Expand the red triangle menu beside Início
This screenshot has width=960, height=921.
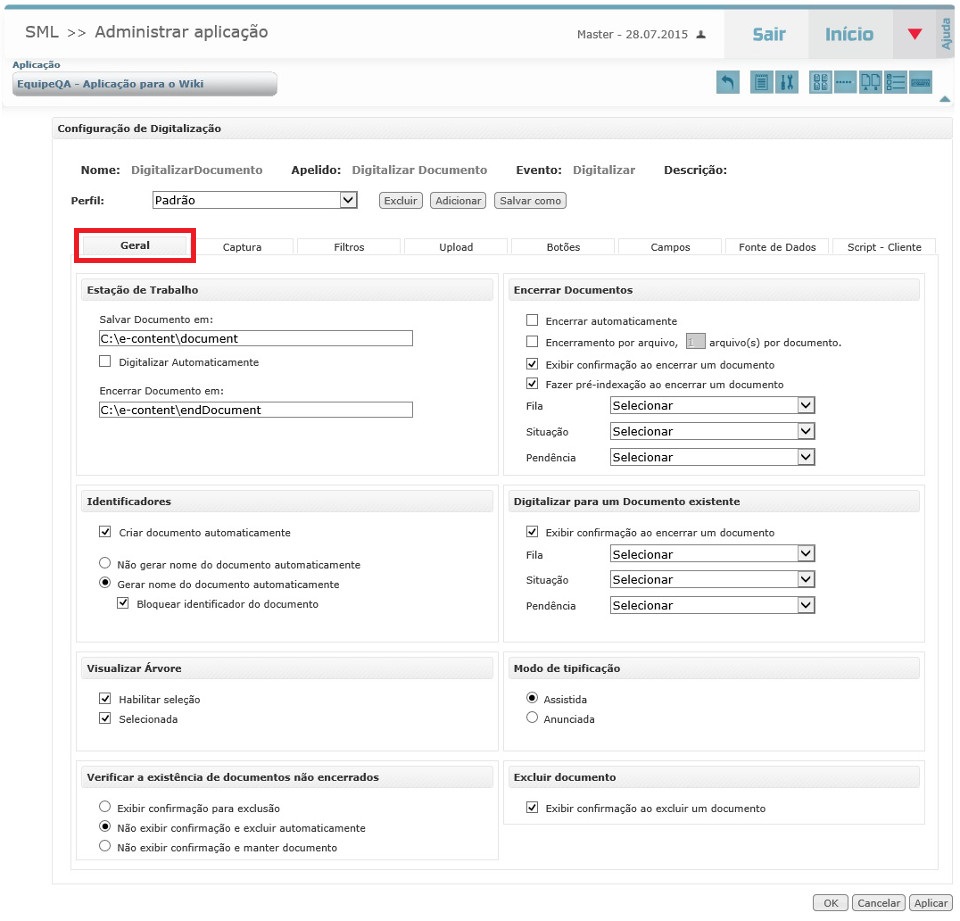[914, 35]
